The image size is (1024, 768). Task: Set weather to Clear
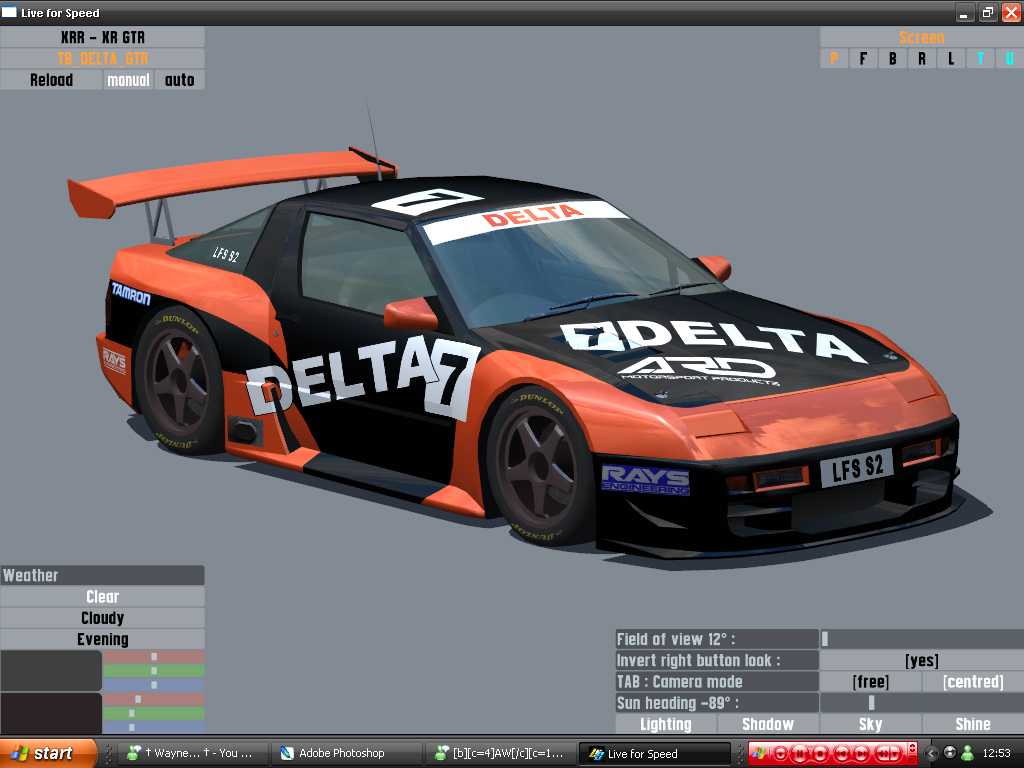[103, 596]
